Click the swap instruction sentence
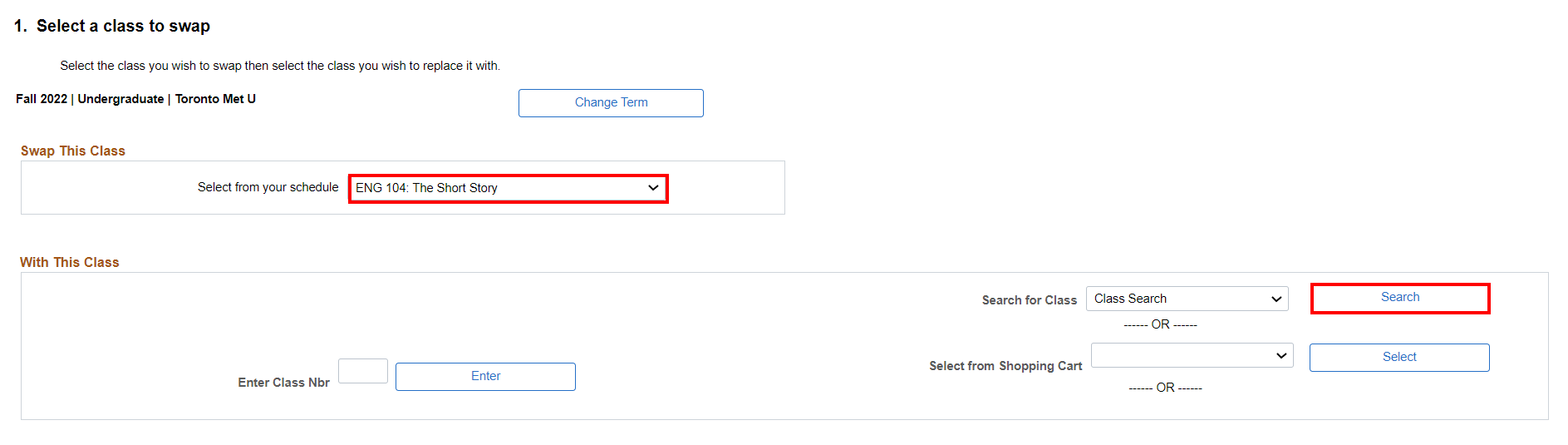Image resolution: width=1568 pixels, height=445 pixels. click(280, 66)
